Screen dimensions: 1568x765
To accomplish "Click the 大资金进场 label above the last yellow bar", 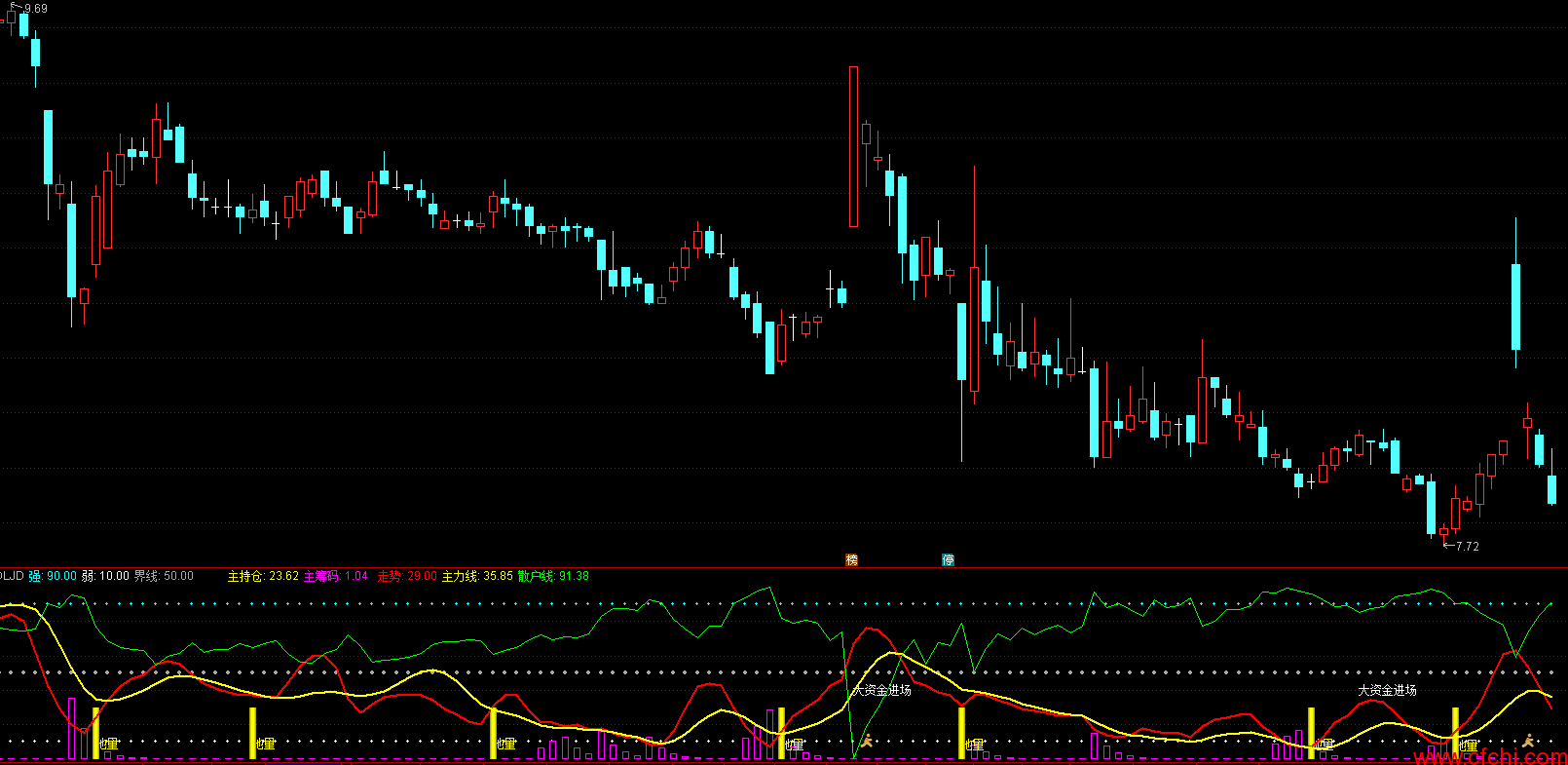I will click(x=1387, y=690).
